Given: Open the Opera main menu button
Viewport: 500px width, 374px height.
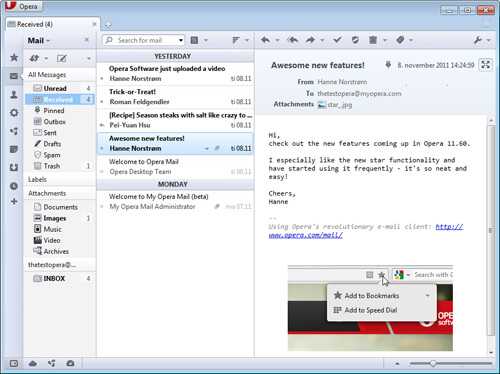Looking at the screenshot, I should tap(23, 6).
